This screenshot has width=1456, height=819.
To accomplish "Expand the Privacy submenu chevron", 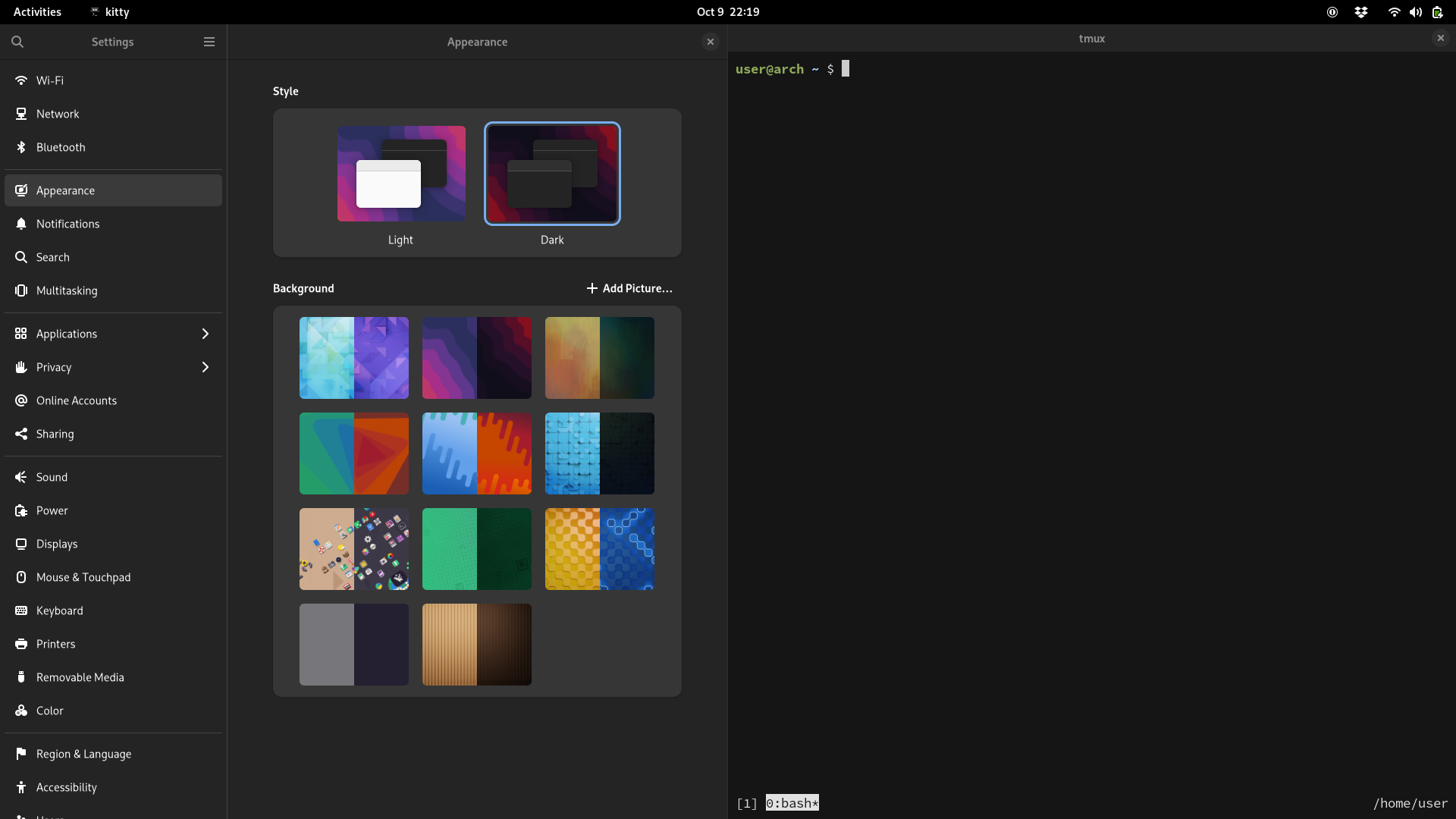I will (x=205, y=367).
